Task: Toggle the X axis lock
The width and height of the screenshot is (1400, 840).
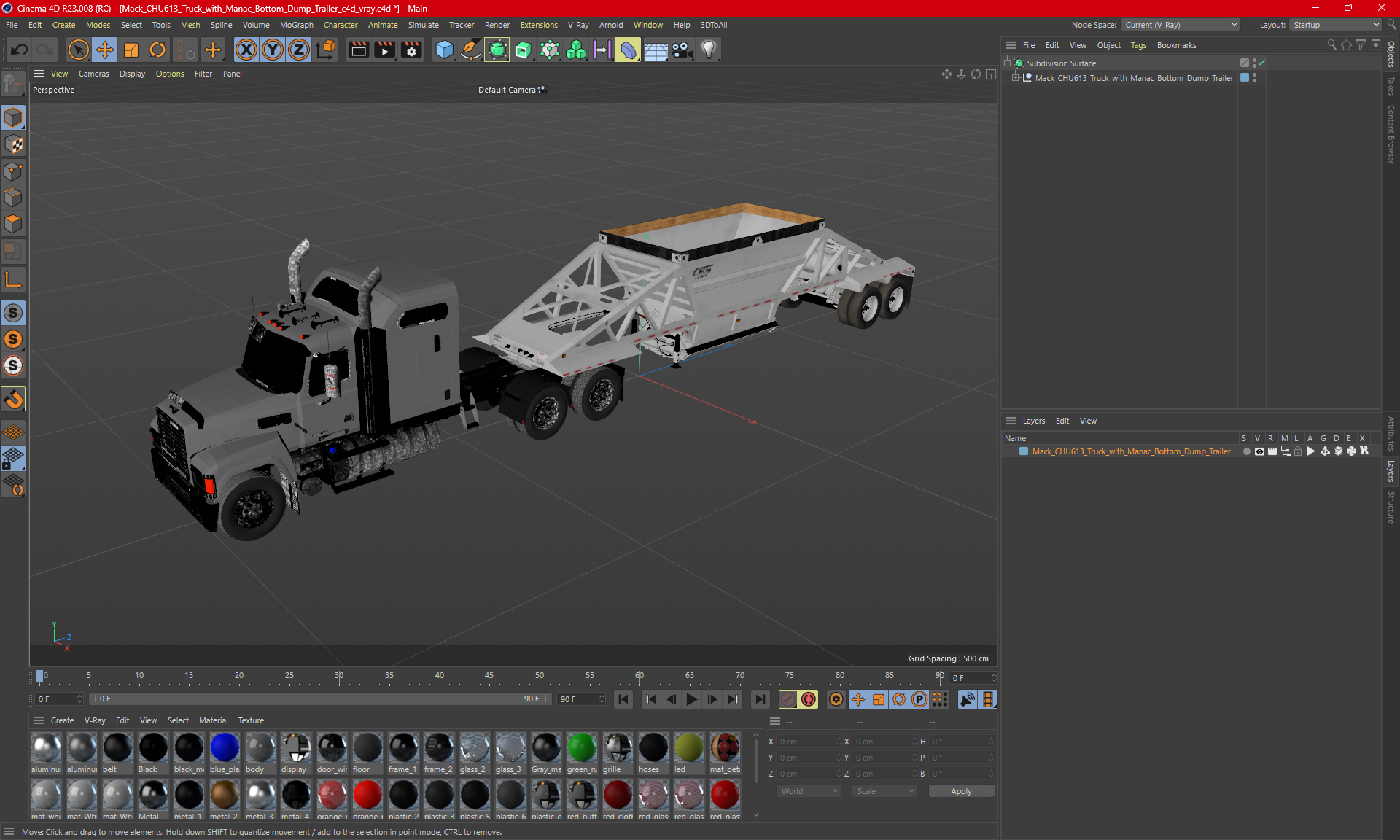Action: click(x=246, y=50)
